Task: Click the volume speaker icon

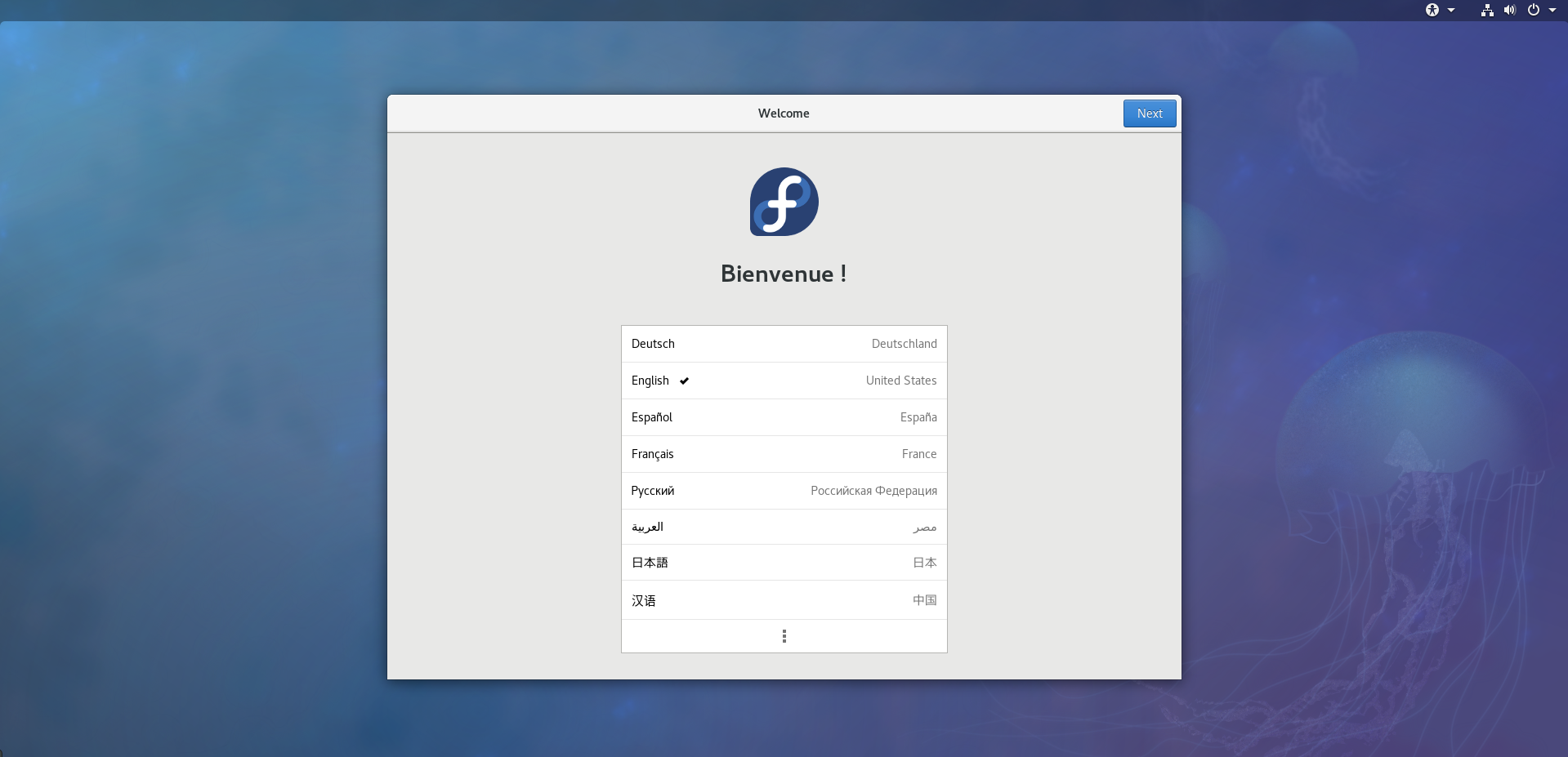Action: point(1510,10)
